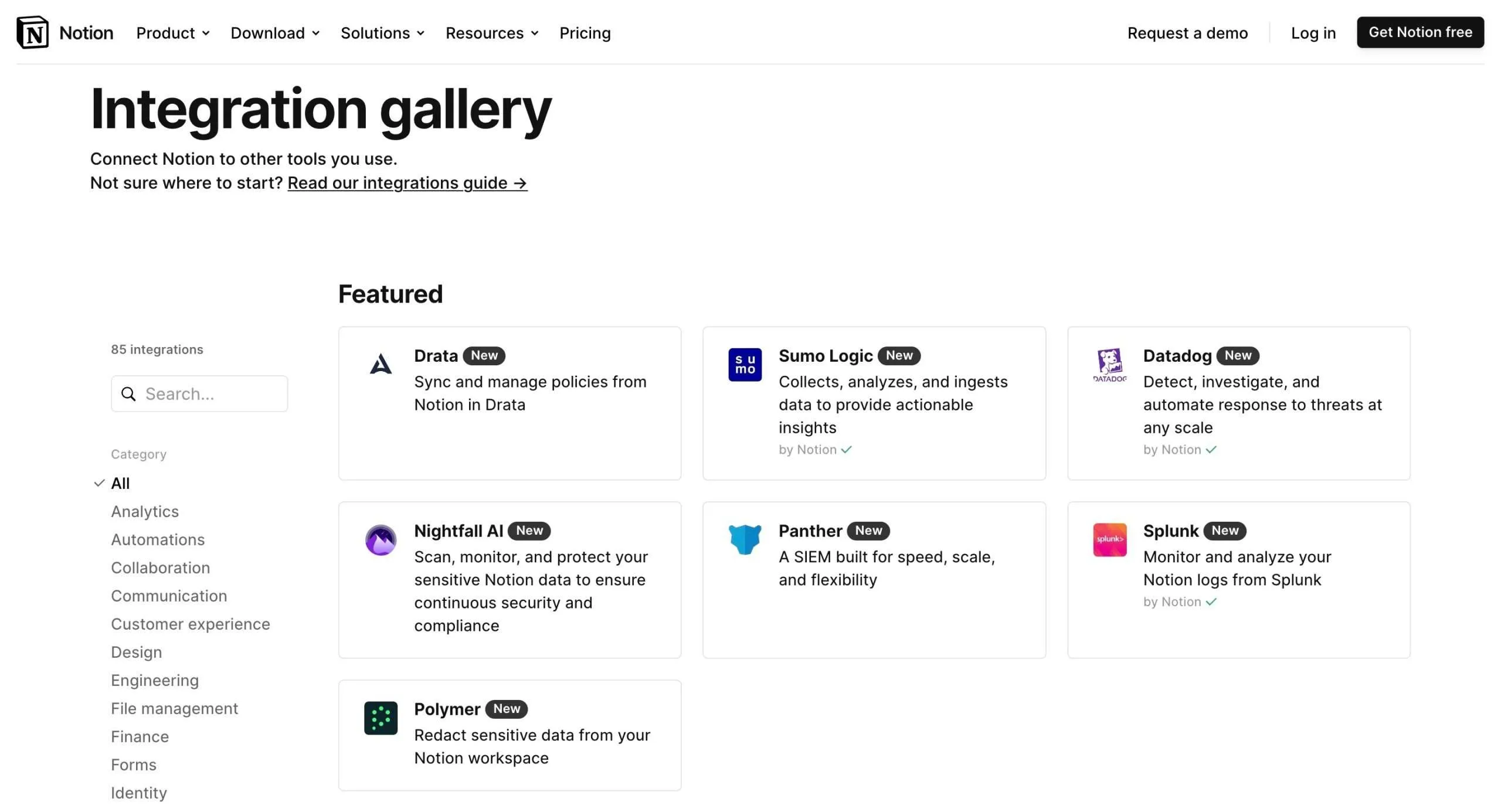Open the Drata integration logo
The image size is (1501, 812).
(381, 364)
